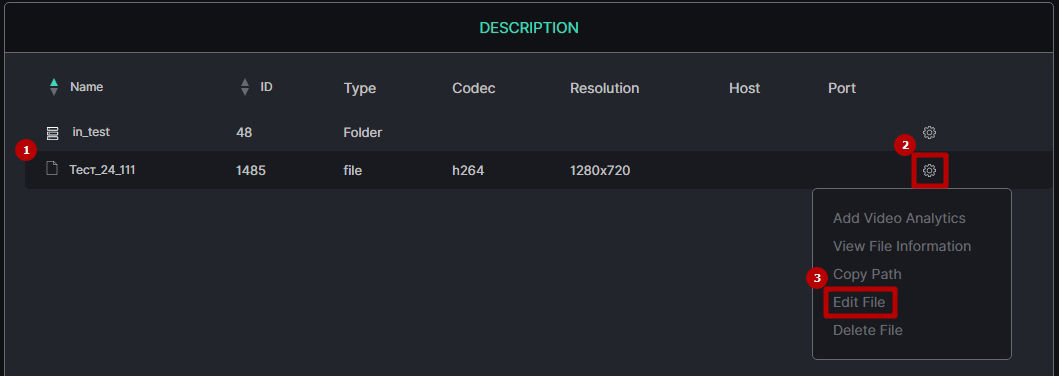Choose View File Information option
Image resolution: width=1059 pixels, height=376 pixels.
click(902, 246)
